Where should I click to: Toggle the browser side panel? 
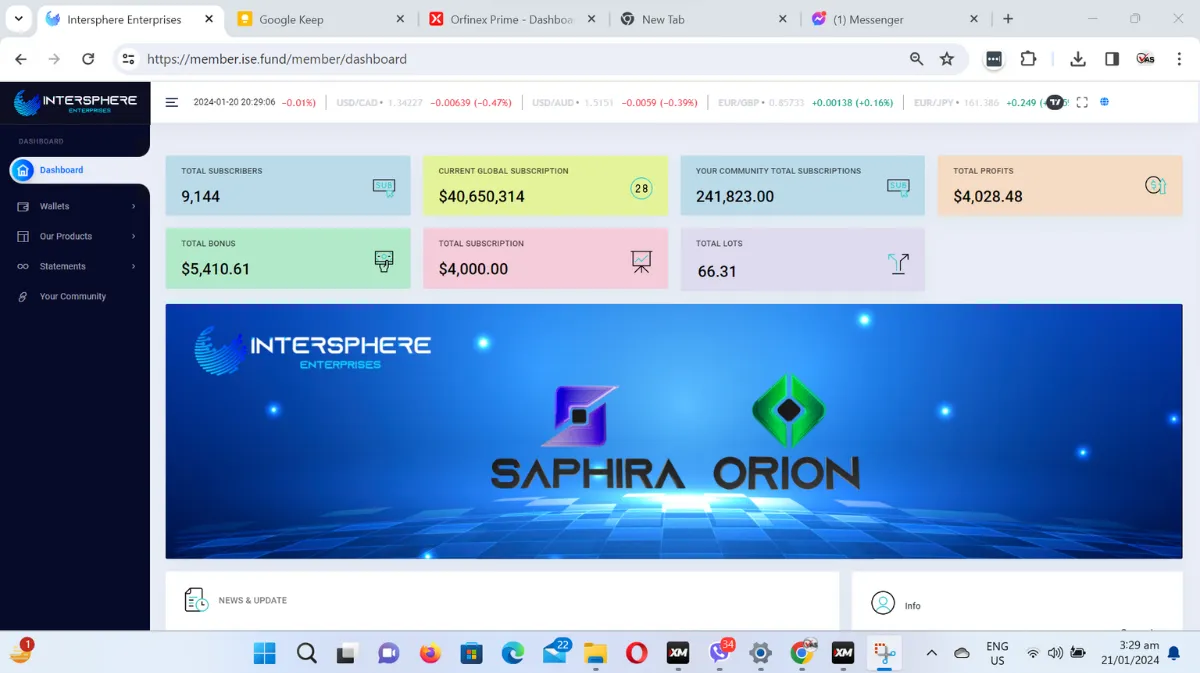[x=1112, y=59]
